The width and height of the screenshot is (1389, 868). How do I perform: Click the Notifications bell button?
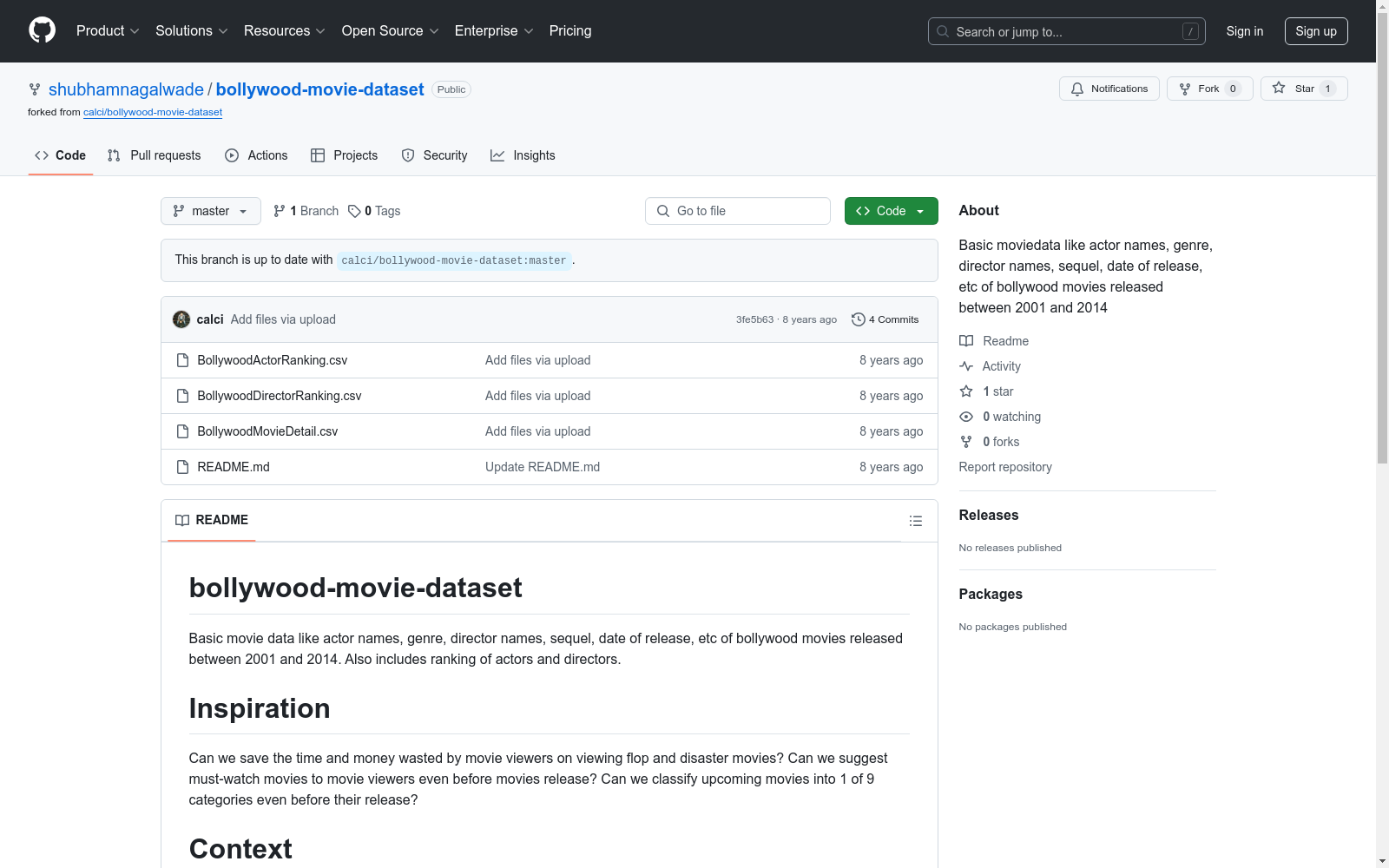tap(1109, 89)
